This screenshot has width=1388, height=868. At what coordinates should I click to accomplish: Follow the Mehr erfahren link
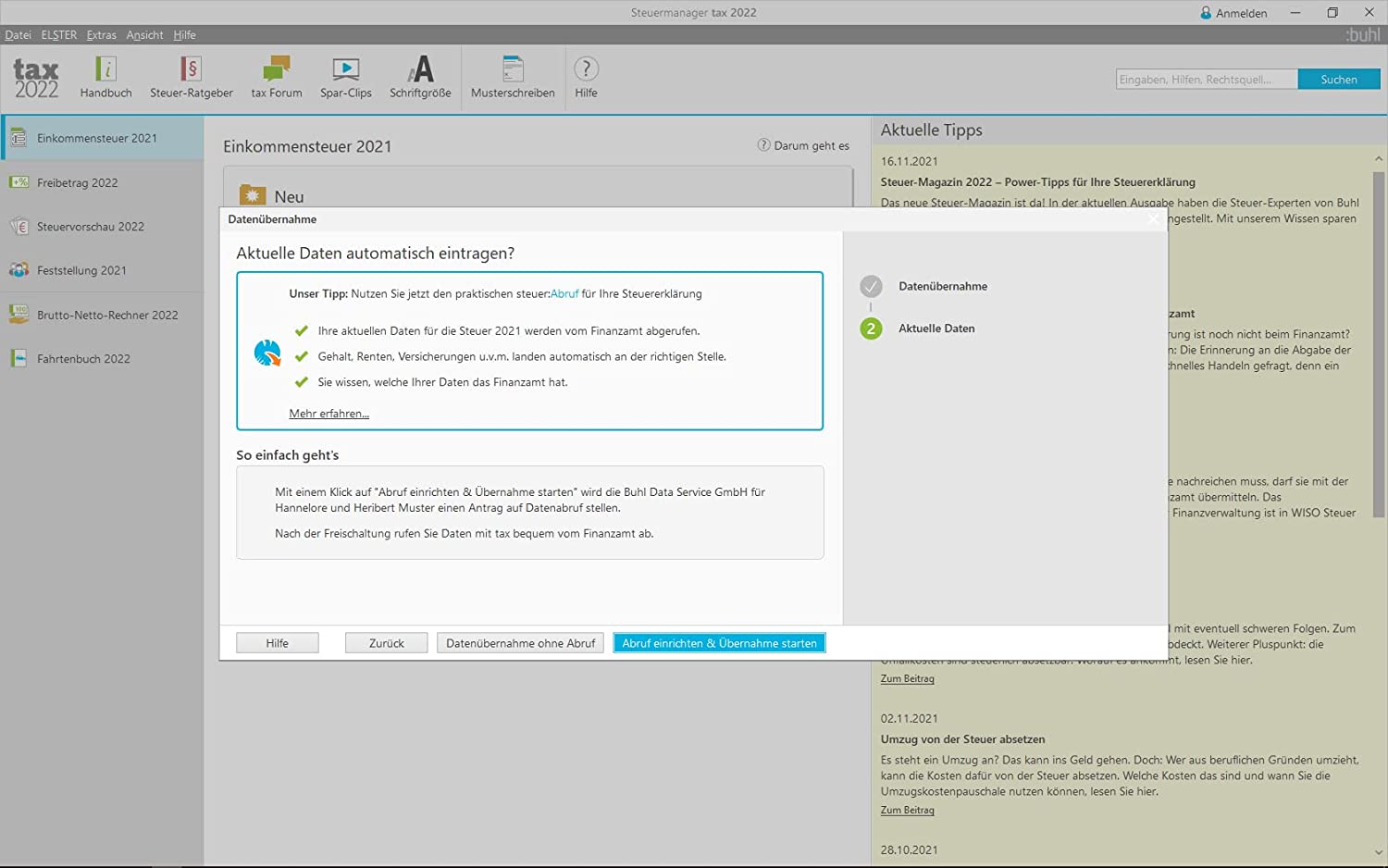328,414
